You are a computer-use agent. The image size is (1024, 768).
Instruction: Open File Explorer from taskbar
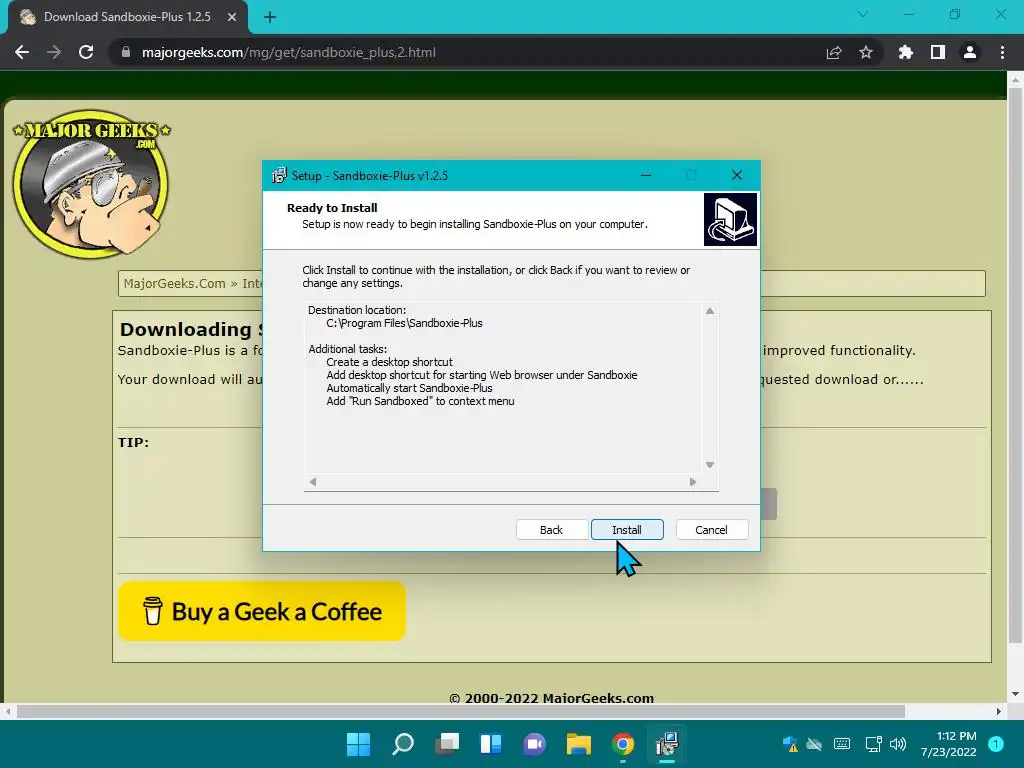[579, 744]
